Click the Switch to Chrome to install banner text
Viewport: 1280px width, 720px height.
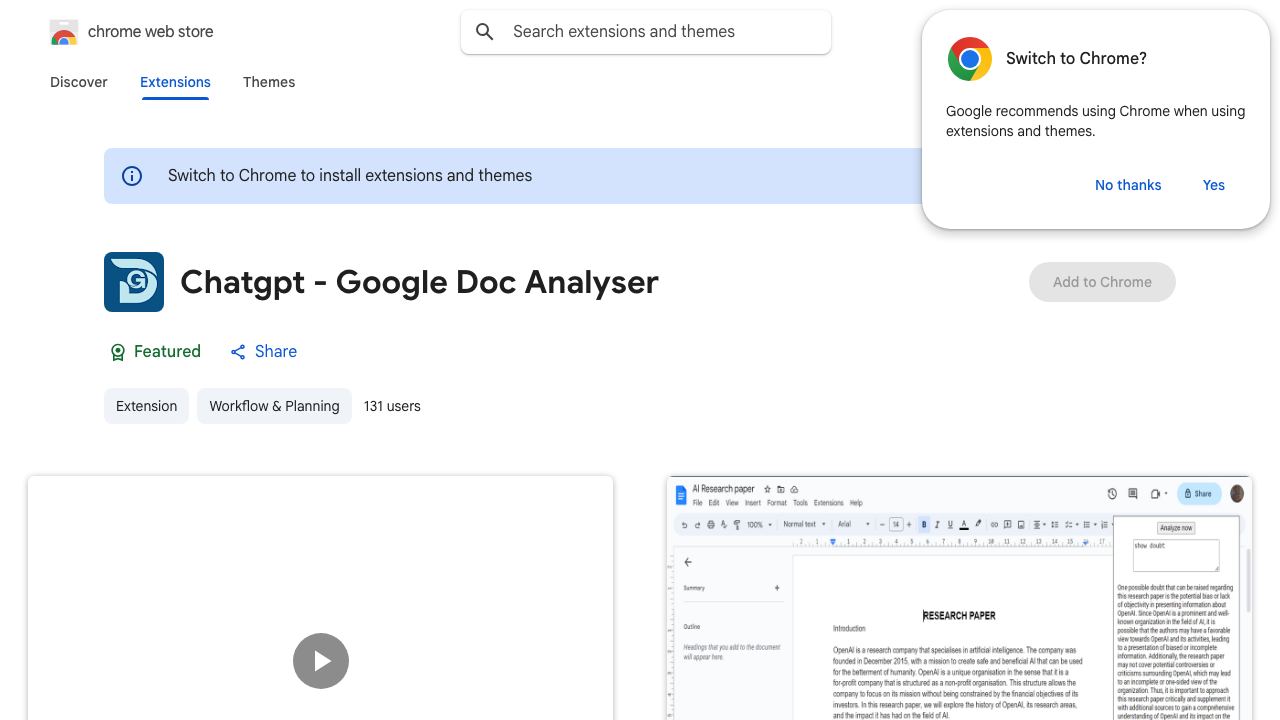coord(350,176)
